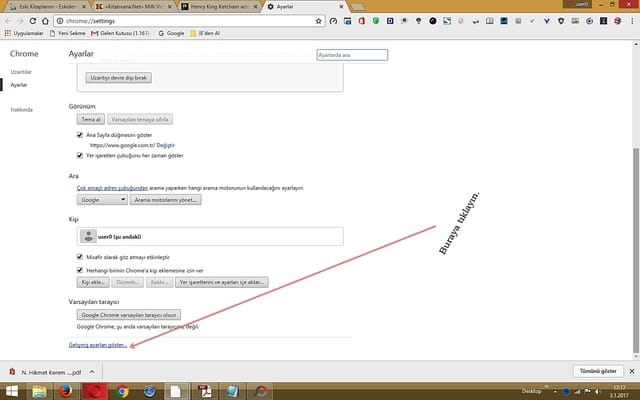Click the Home button in the toolbar
The height and width of the screenshot is (400, 640).
[45, 21]
